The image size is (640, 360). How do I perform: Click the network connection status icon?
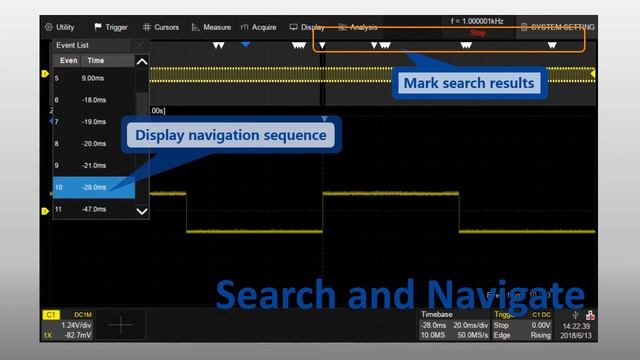pos(590,315)
